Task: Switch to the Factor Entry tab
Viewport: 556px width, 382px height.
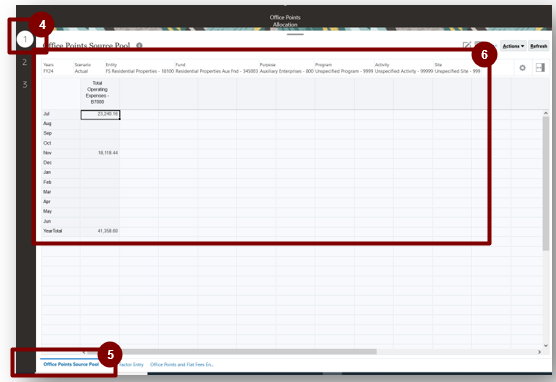Action: (132, 365)
